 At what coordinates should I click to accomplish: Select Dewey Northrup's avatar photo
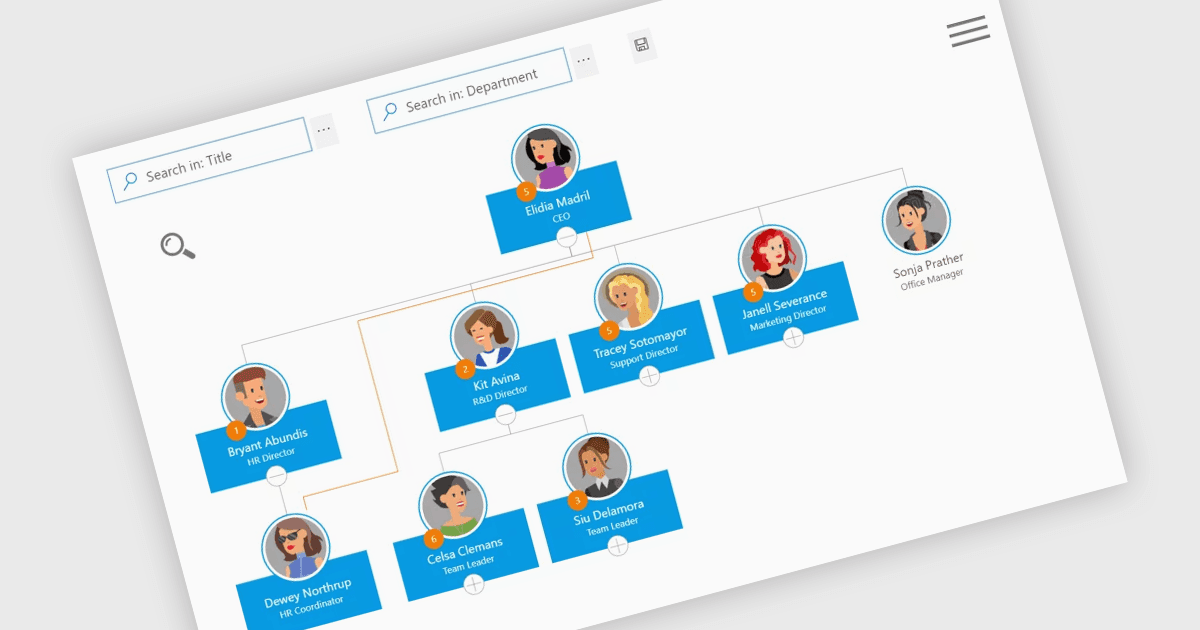(x=295, y=546)
